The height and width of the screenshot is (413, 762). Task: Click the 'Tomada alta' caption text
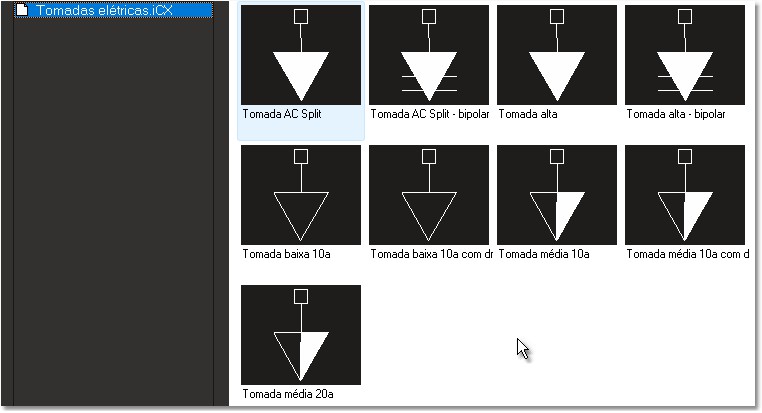527,114
